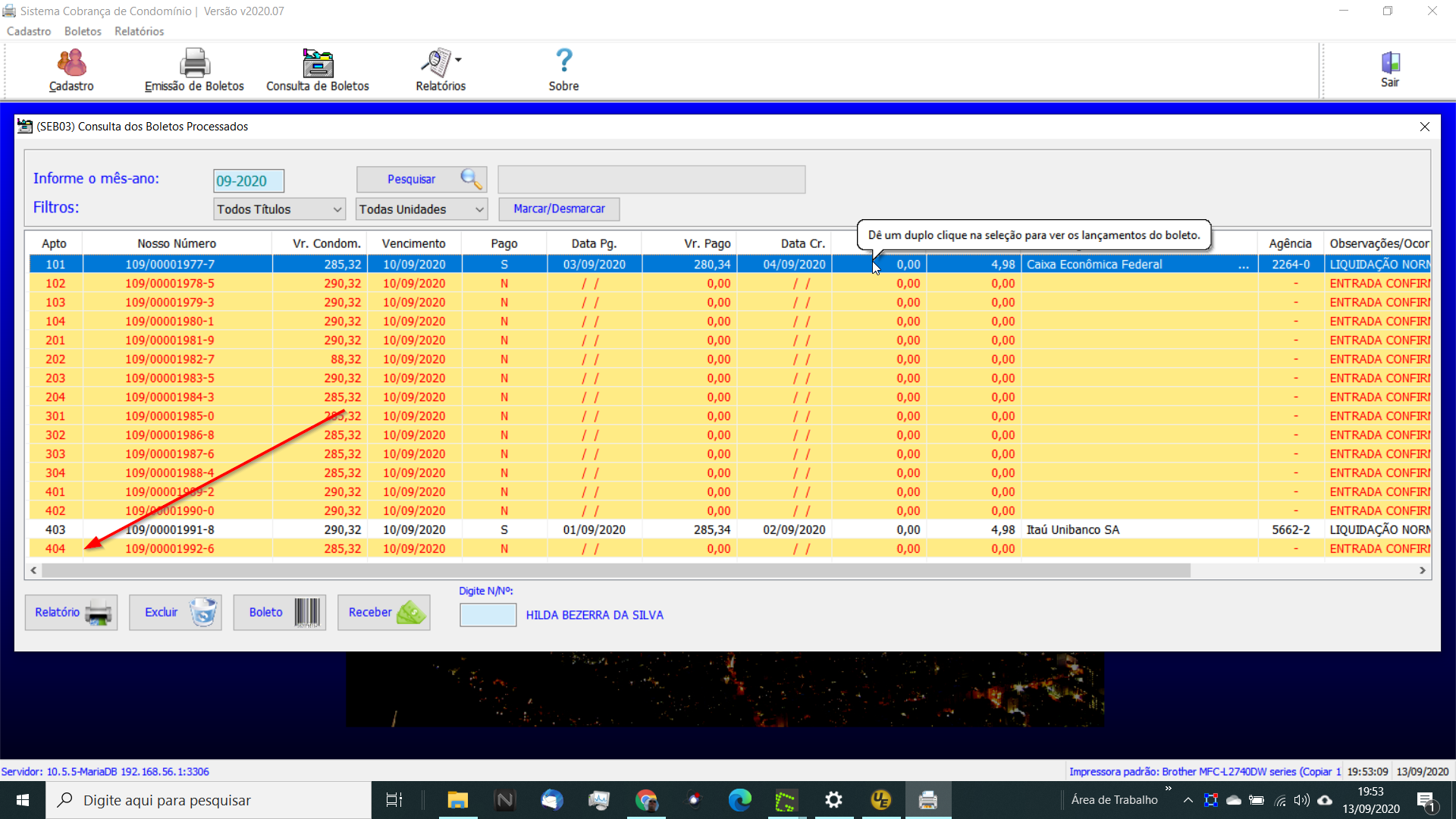Open the Cadastro toolbar icon
The width and height of the screenshot is (1456, 819).
coord(71,63)
